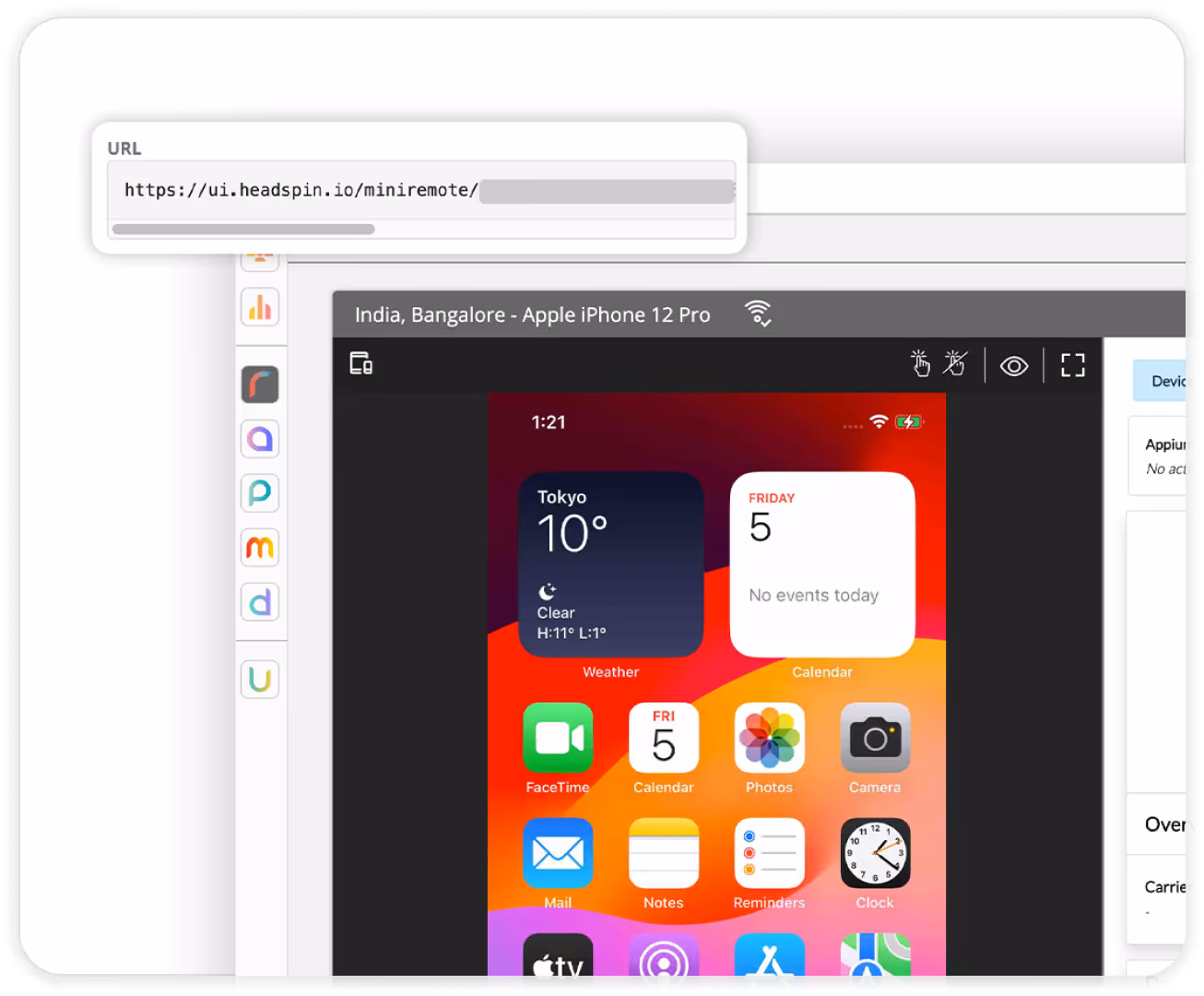Click the 'India, Bangalore - Apple iPhone 12 Pro' title

(x=533, y=314)
